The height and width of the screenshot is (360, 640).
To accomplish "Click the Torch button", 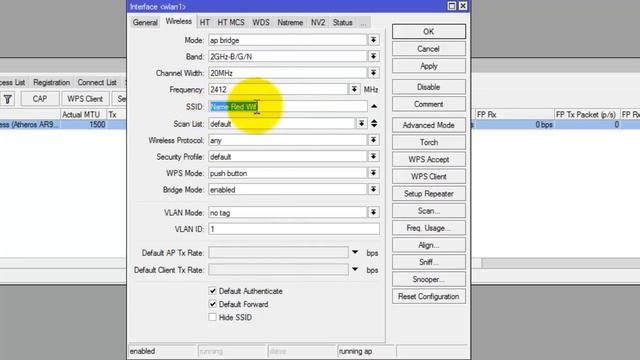I will 429,142.
